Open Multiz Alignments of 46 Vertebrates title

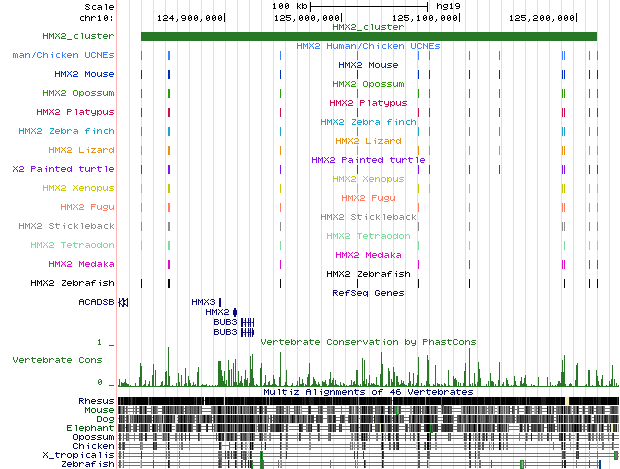368,392
